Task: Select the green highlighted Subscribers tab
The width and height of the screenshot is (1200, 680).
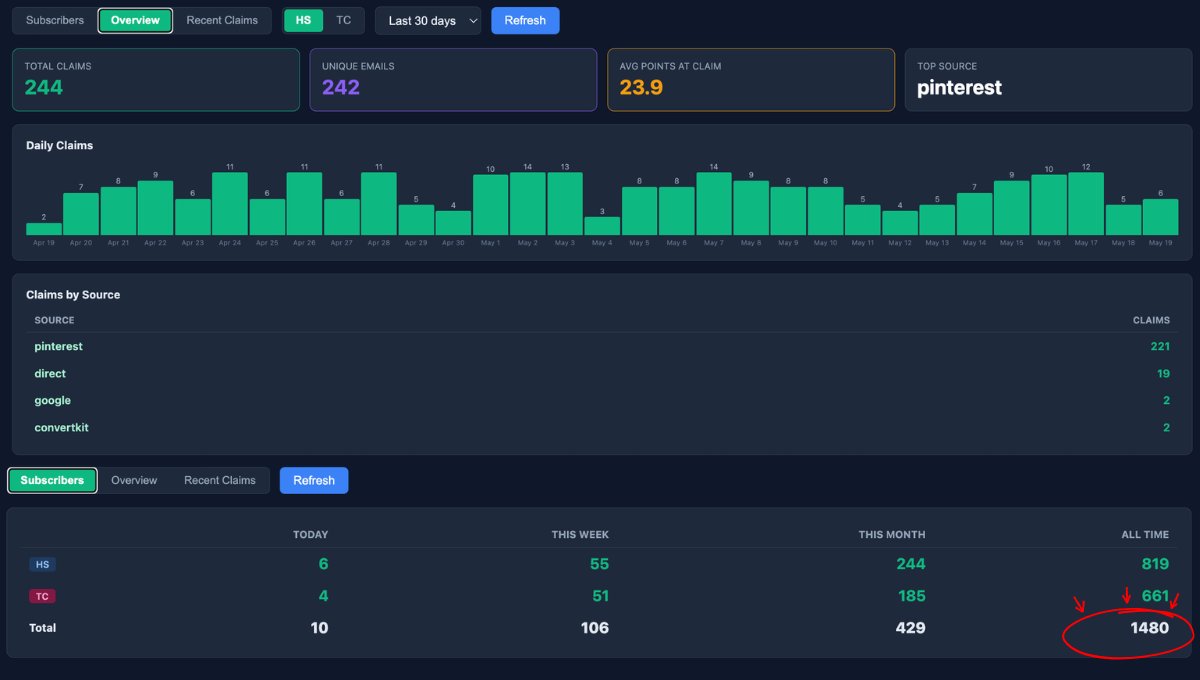Action: (x=52, y=480)
